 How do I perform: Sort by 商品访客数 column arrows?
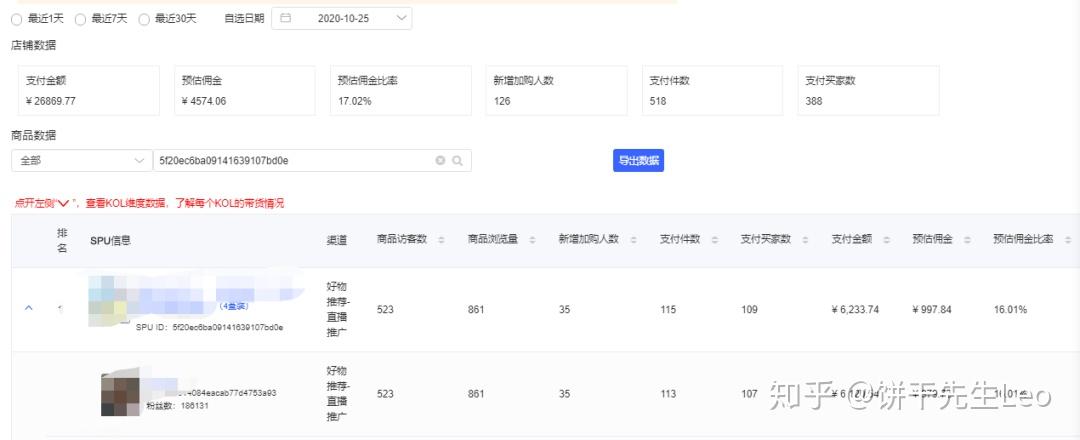pos(441,240)
